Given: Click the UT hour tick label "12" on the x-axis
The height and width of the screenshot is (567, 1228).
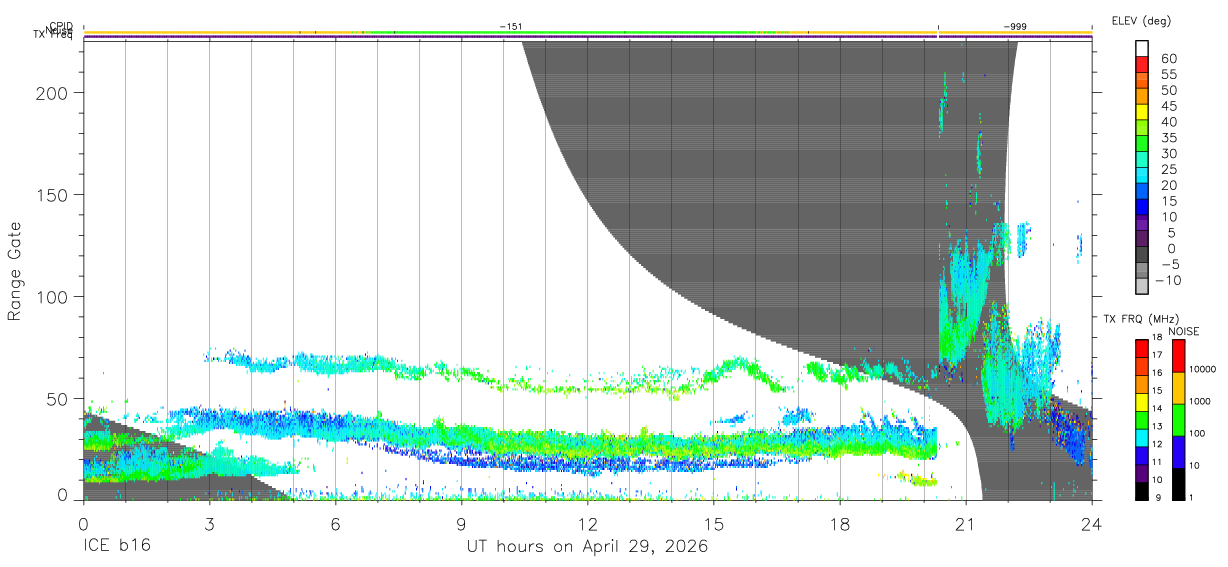Looking at the screenshot, I should point(587,523).
